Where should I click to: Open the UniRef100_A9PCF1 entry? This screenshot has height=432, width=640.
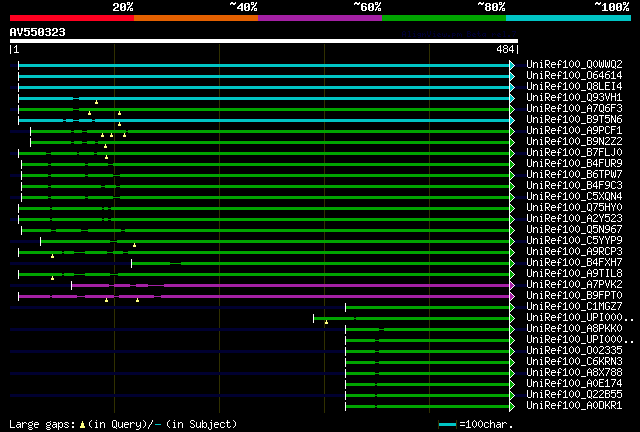pyautogui.click(x=574, y=131)
